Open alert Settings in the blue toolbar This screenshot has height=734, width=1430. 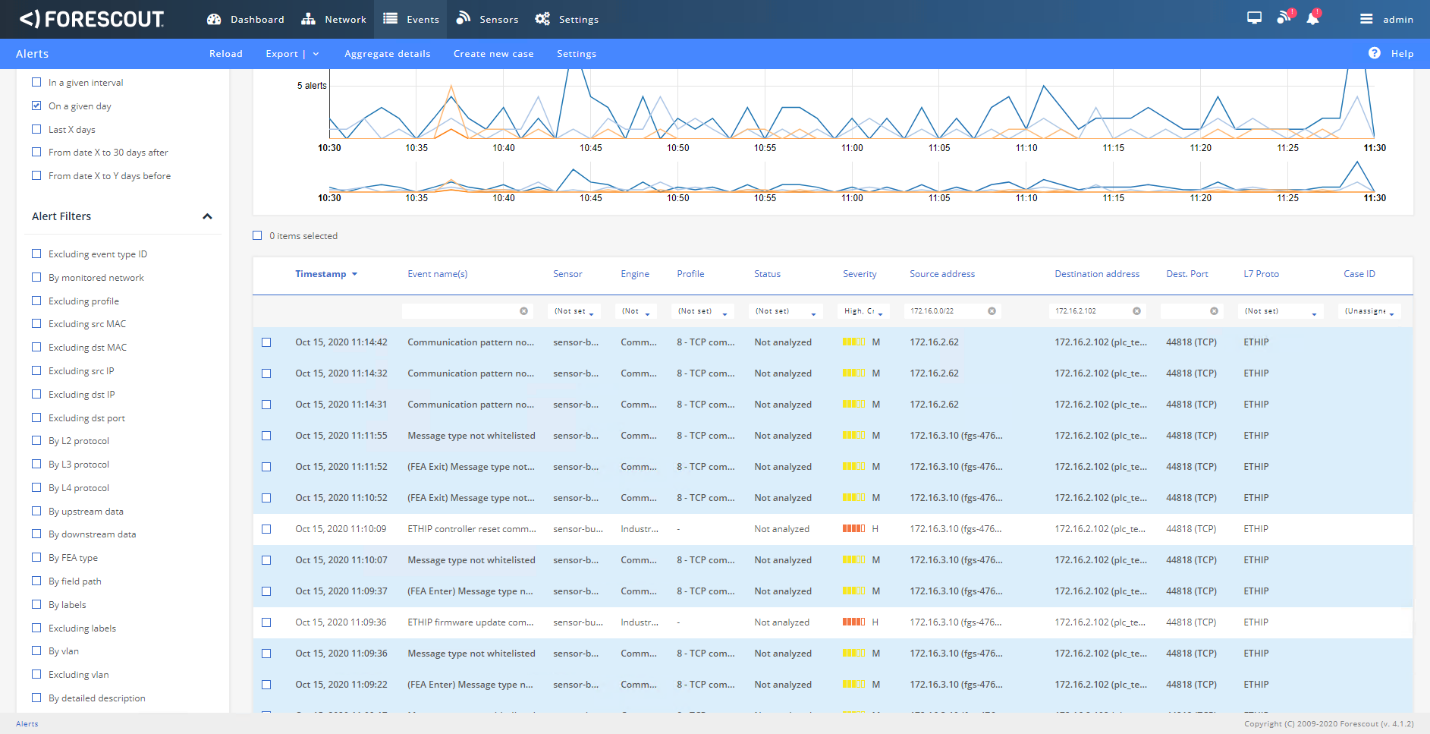[576, 54]
